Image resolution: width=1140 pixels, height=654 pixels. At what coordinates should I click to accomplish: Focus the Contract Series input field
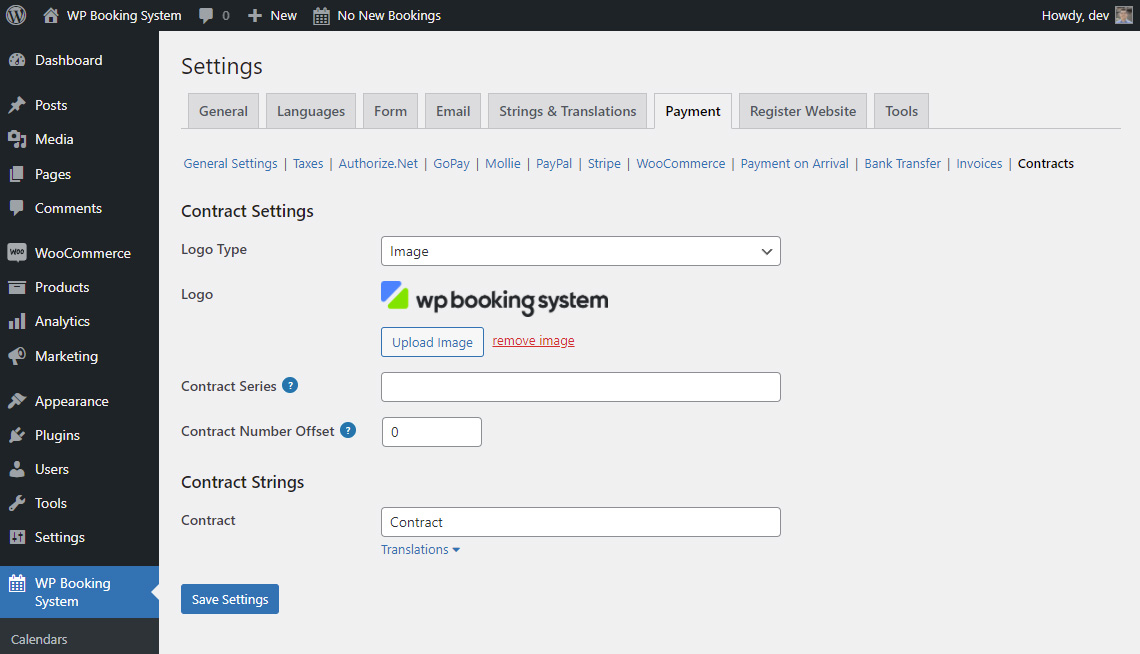coord(581,387)
